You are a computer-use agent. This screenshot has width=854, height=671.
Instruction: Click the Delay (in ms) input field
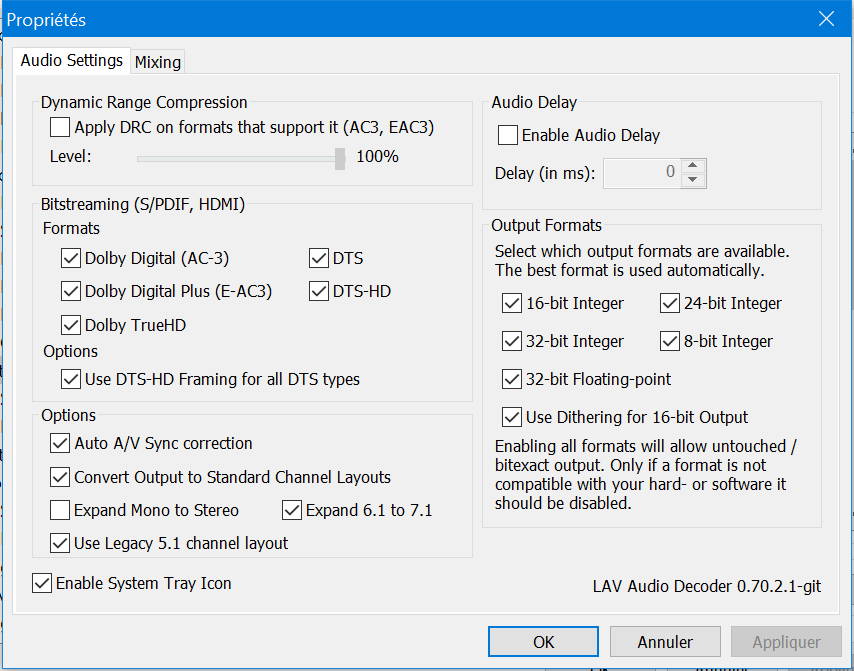coord(642,173)
